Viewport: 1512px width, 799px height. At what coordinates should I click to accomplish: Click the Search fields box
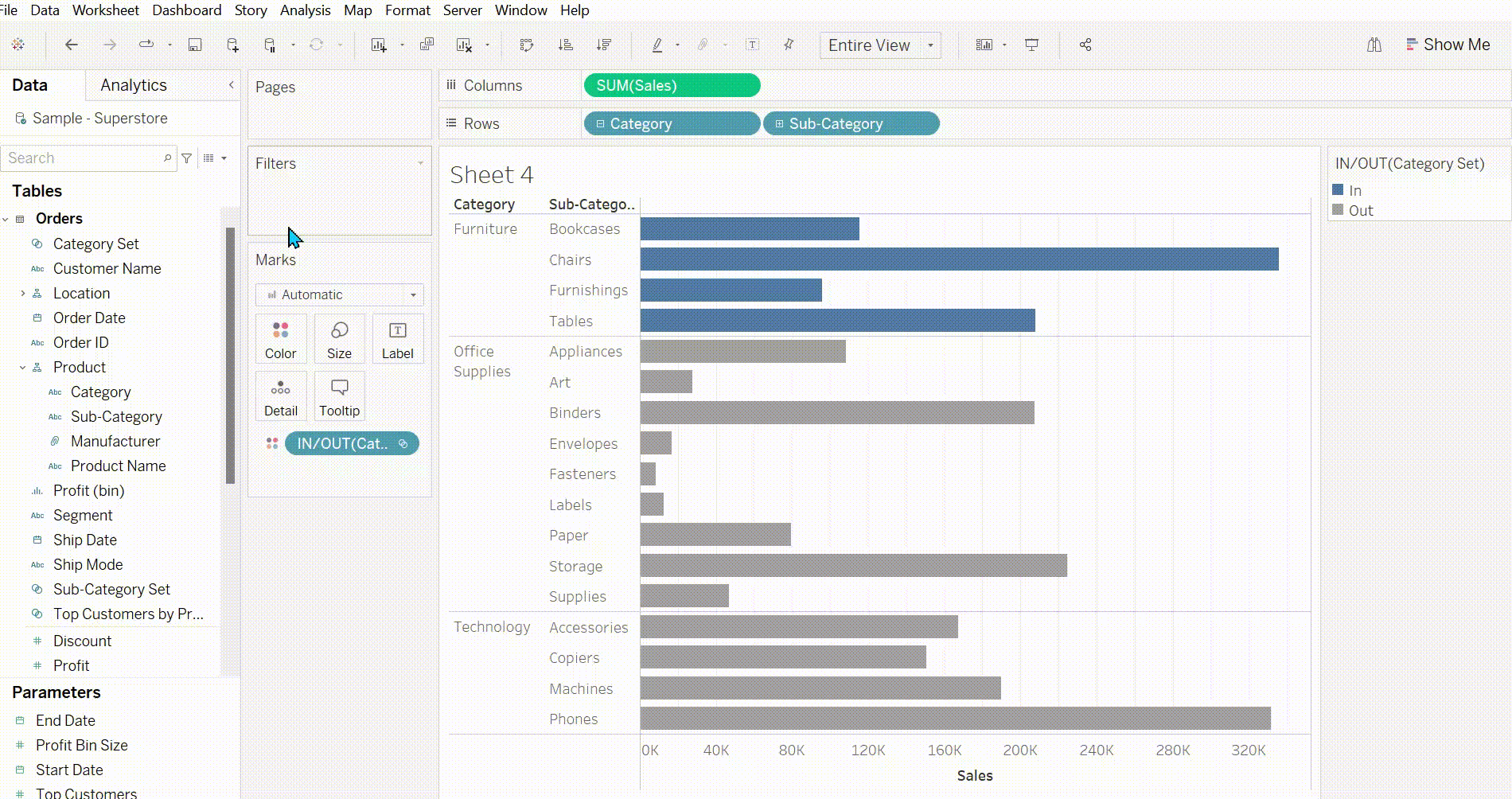88,158
